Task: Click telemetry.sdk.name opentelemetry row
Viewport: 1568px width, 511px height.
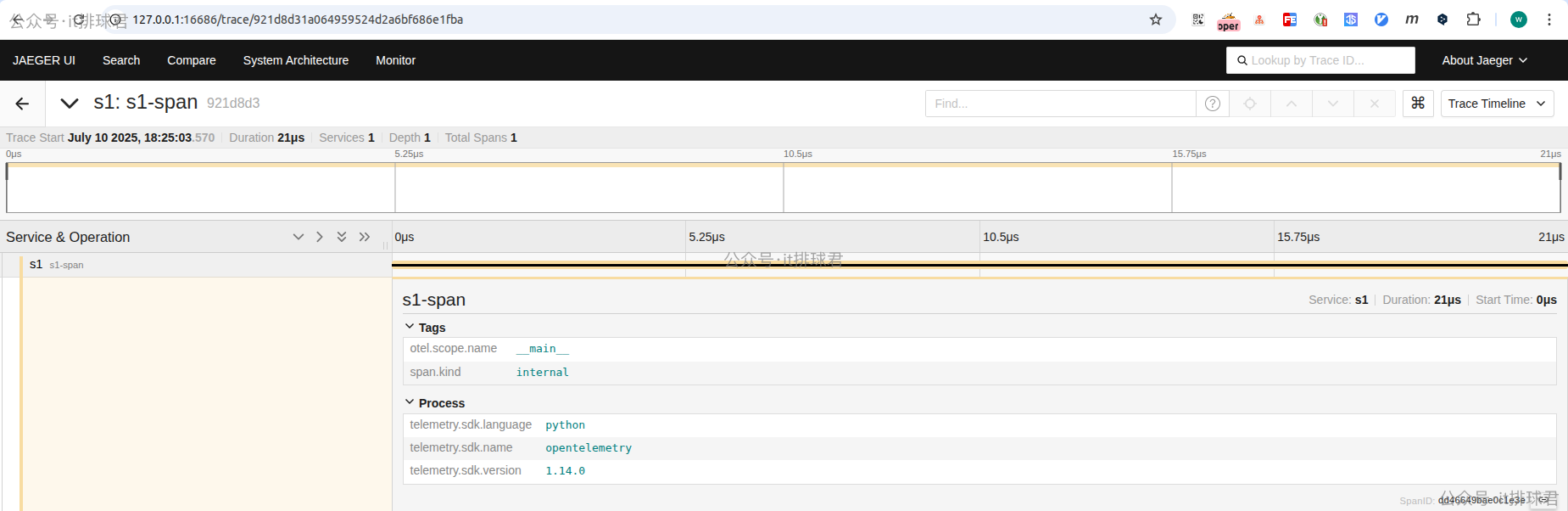Action: [979, 448]
